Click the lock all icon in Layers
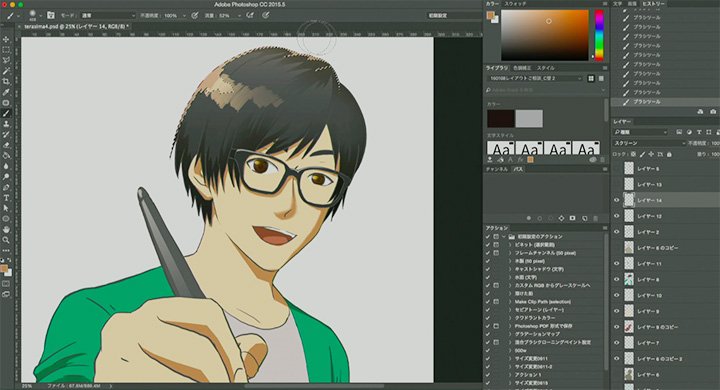Viewport: 720px width, 390px height. [669, 154]
